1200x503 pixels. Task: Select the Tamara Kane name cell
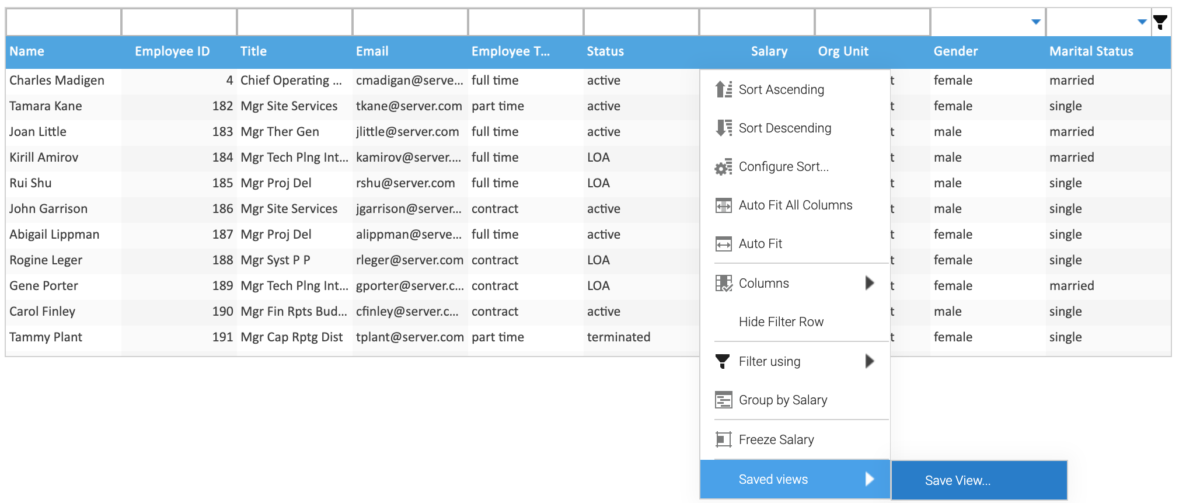(x=63, y=106)
